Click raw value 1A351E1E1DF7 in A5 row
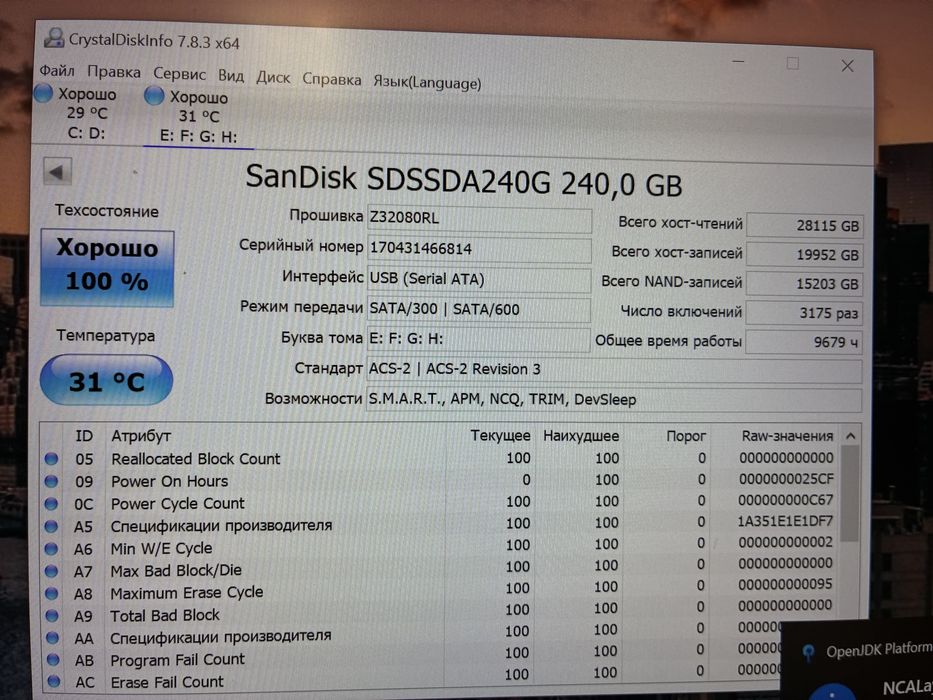Screen dimensions: 933x700 click(785, 521)
